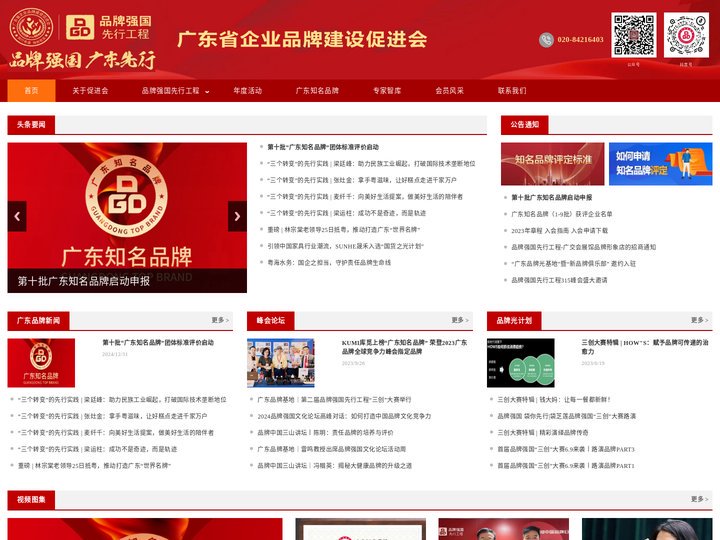
Task: Click the black-and-white QR code in header
Action: tap(634, 35)
